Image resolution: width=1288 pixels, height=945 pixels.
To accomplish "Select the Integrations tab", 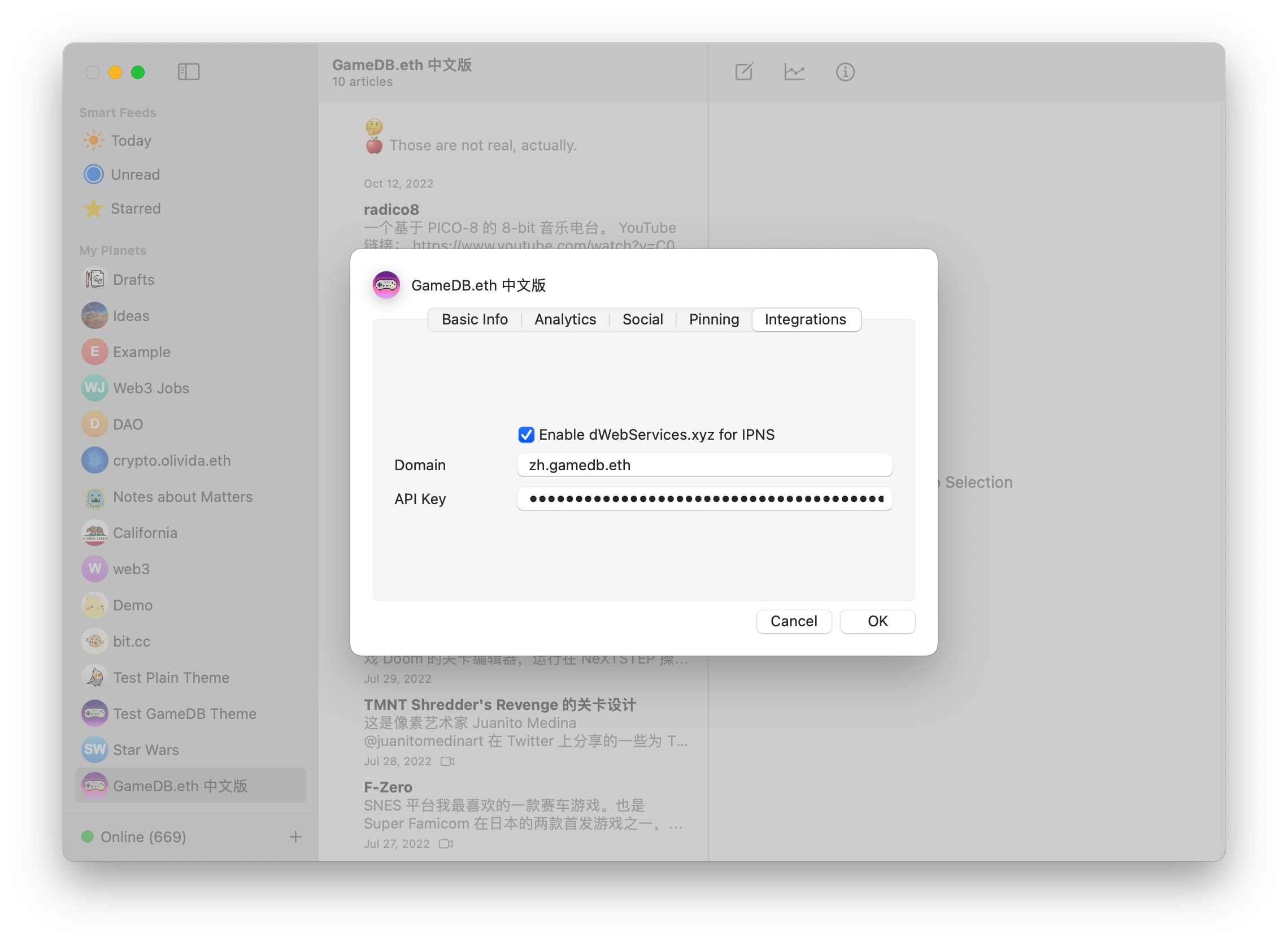I will tap(806, 319).
